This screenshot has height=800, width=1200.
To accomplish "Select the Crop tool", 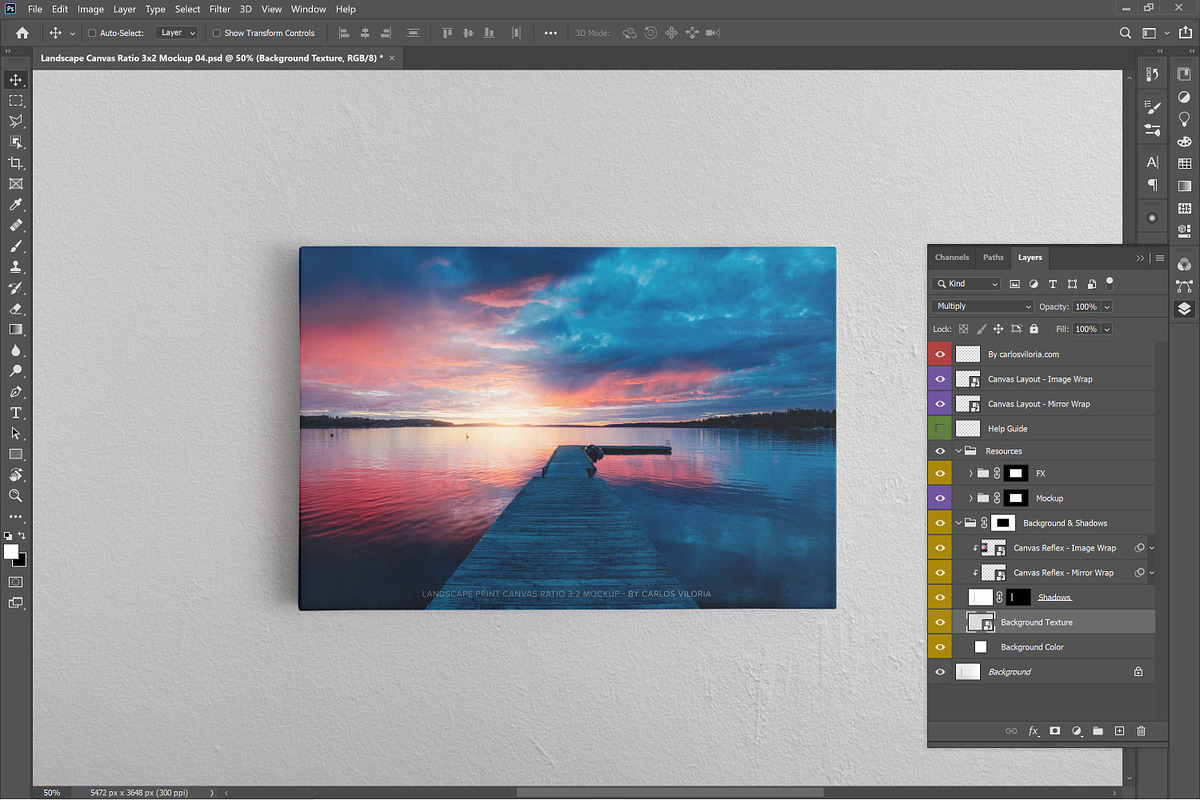I will tap(16, 163).
